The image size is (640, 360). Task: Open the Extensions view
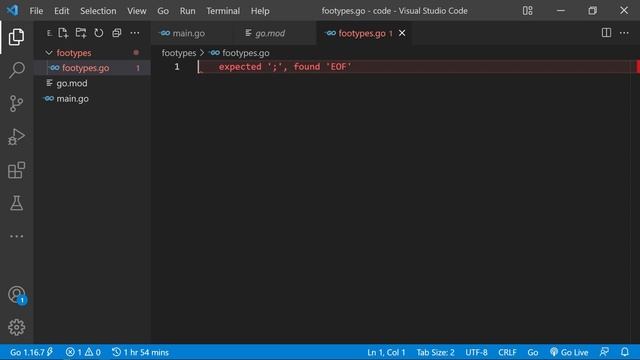16,170
